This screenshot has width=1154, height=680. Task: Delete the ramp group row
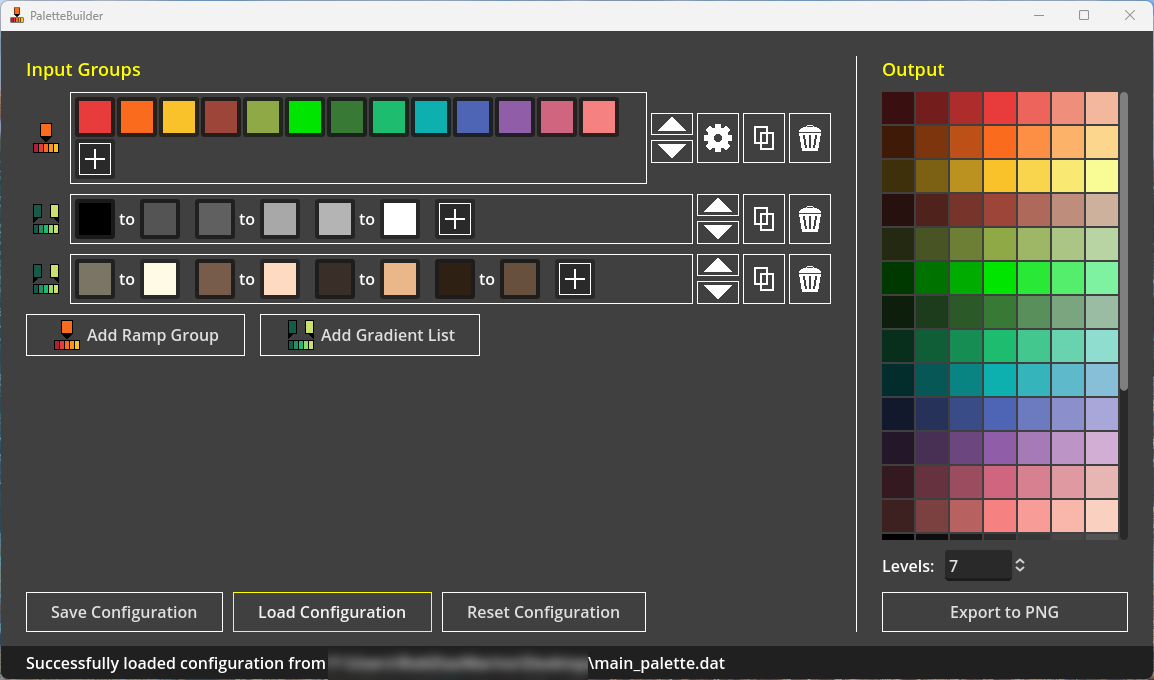tap(810, 138)
